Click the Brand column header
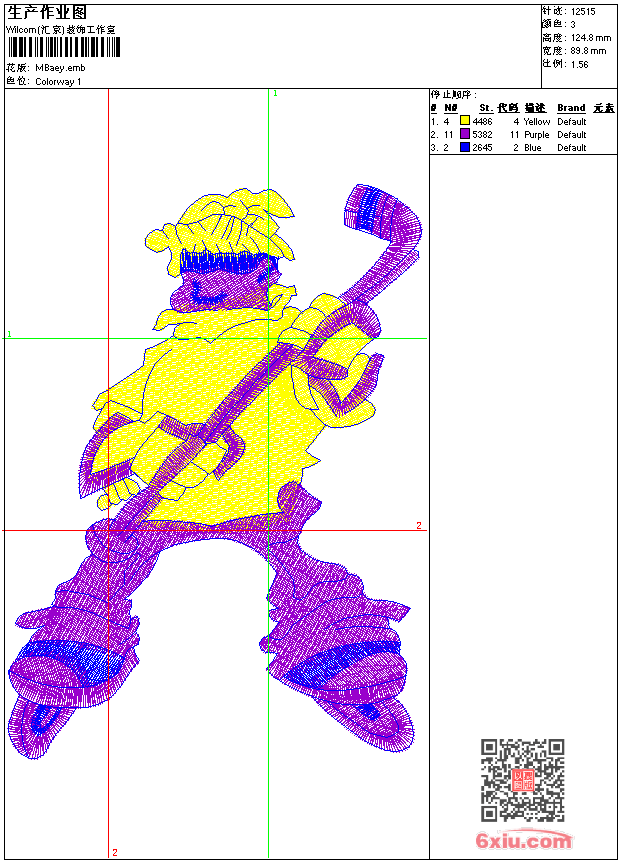 [x=571, y=108]
